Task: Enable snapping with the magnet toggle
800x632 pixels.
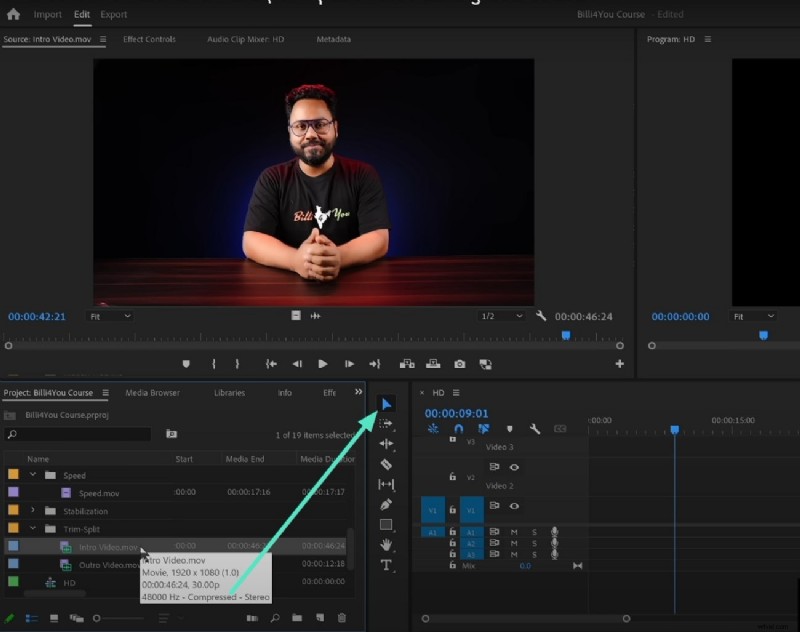Action: click(x=459, y=429)
